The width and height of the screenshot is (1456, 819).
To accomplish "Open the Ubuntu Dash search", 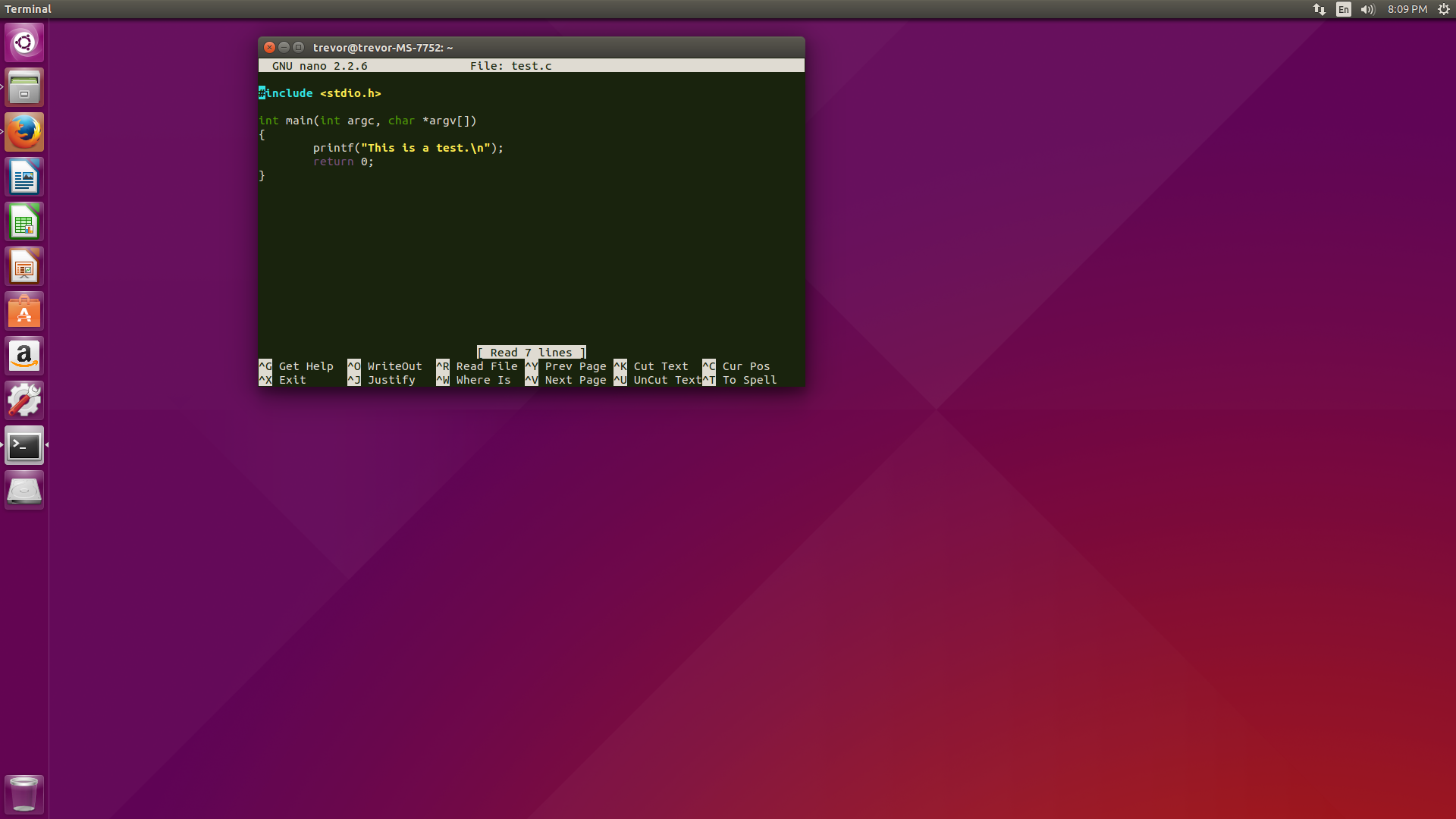I will 24,42.
